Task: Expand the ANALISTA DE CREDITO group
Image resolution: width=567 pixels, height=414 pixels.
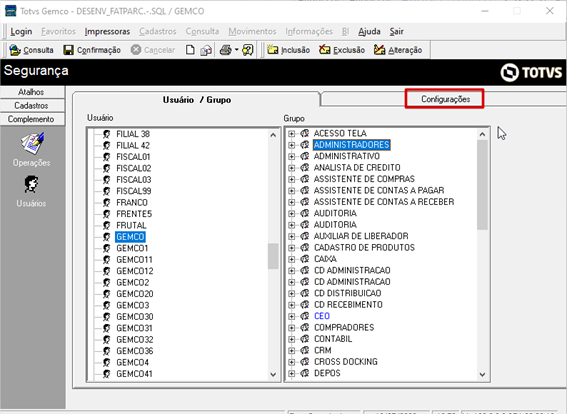Action: pyautogui.click(x=291, y=168)
